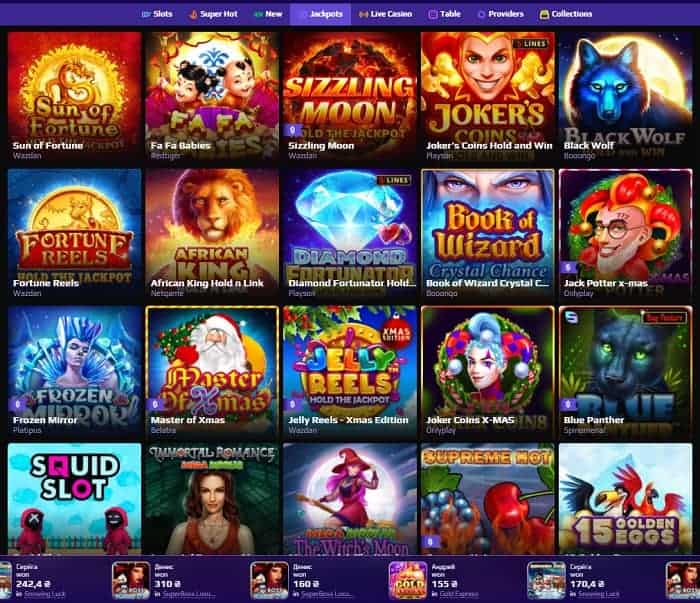Launch the Squid Slot game thumbnail
Screen dimensions: 700x603
75,499
